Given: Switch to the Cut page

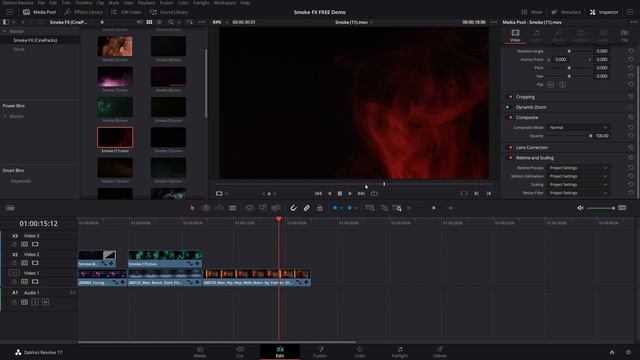Looking at the screenshot, I should [240, 352].
